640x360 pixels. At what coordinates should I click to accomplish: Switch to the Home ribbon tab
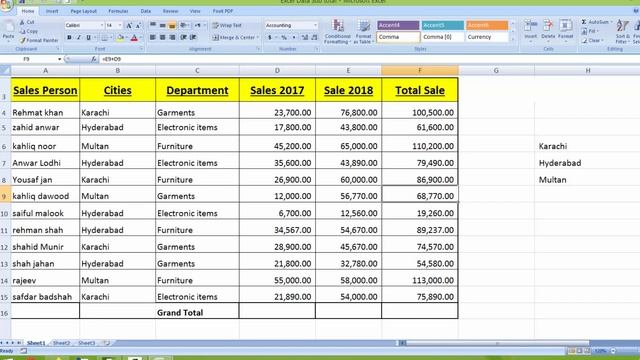pos(28,11)
